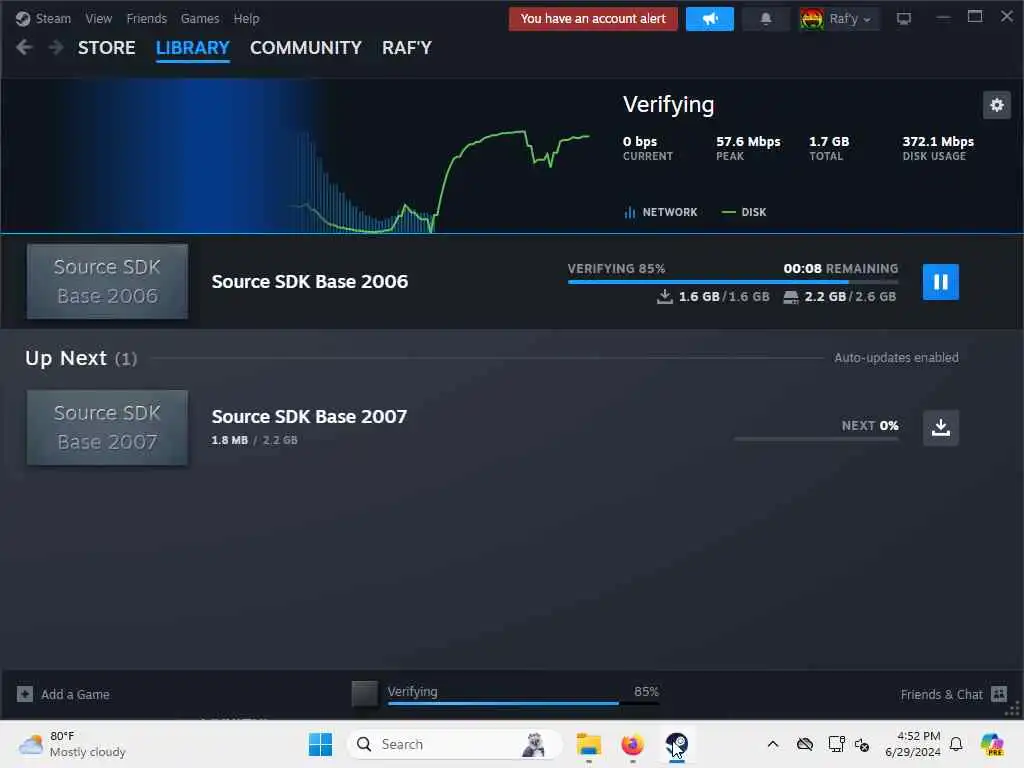
Task: Open the Copilot preview icon
Action: [x=992, y=744]
